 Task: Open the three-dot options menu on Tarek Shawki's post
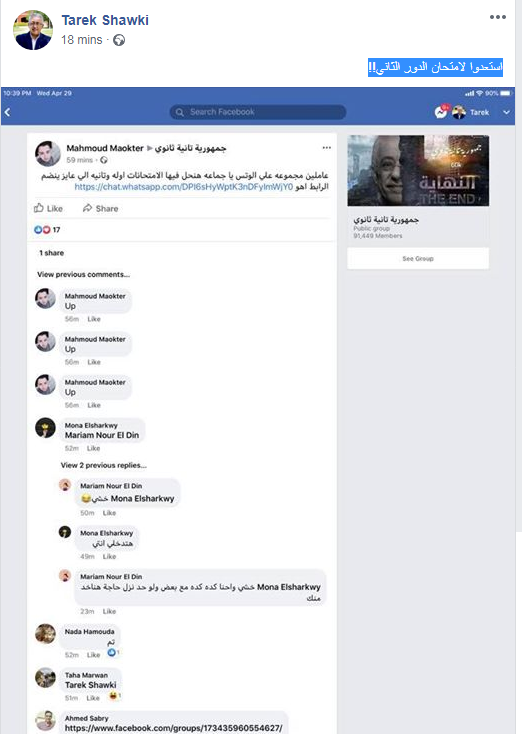[x=498, y=17]
